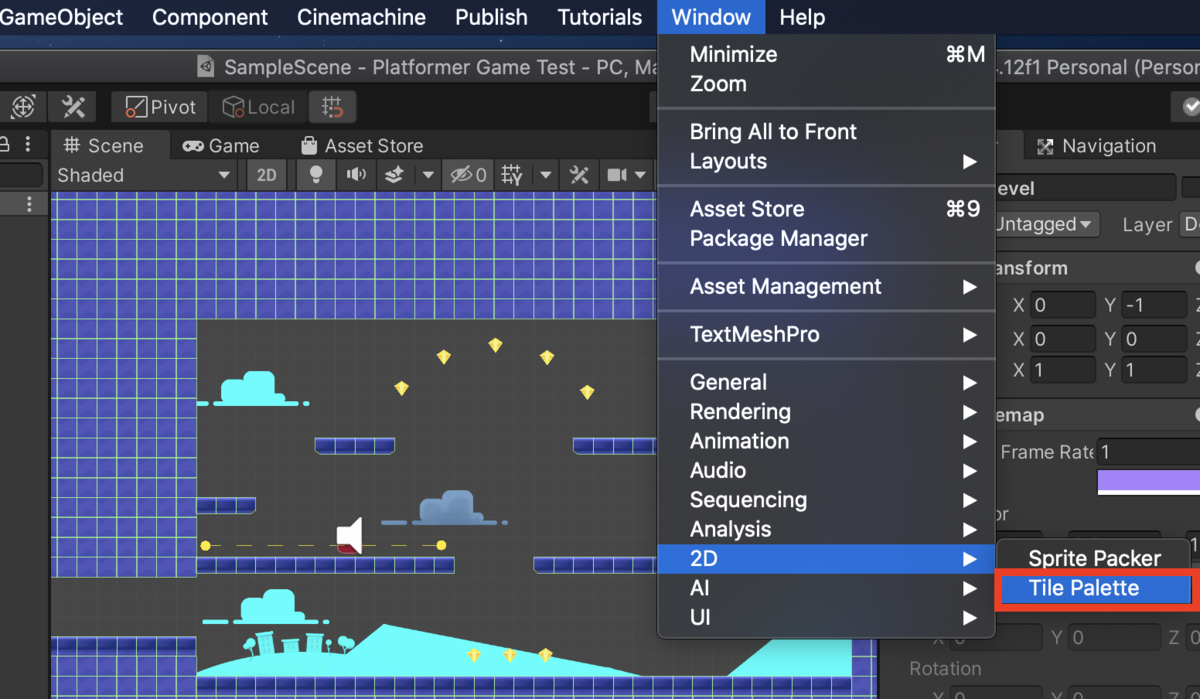Click the Position Y field showing -1
This screenshot has width=1200, height=699.
(x=1154, y=305)
